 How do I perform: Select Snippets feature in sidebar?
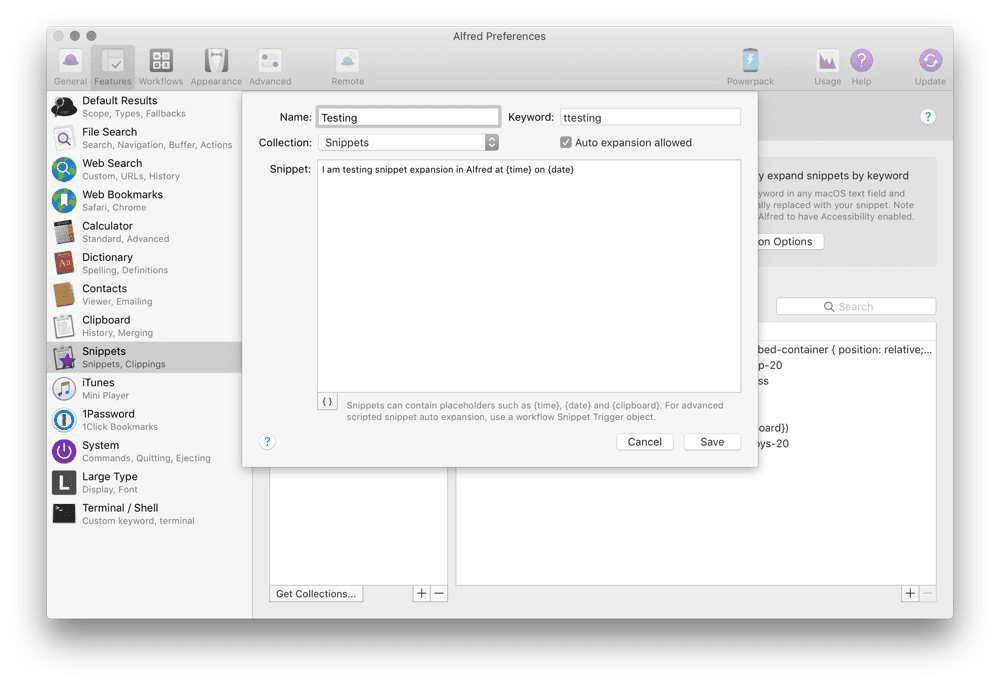click(145, 357)
